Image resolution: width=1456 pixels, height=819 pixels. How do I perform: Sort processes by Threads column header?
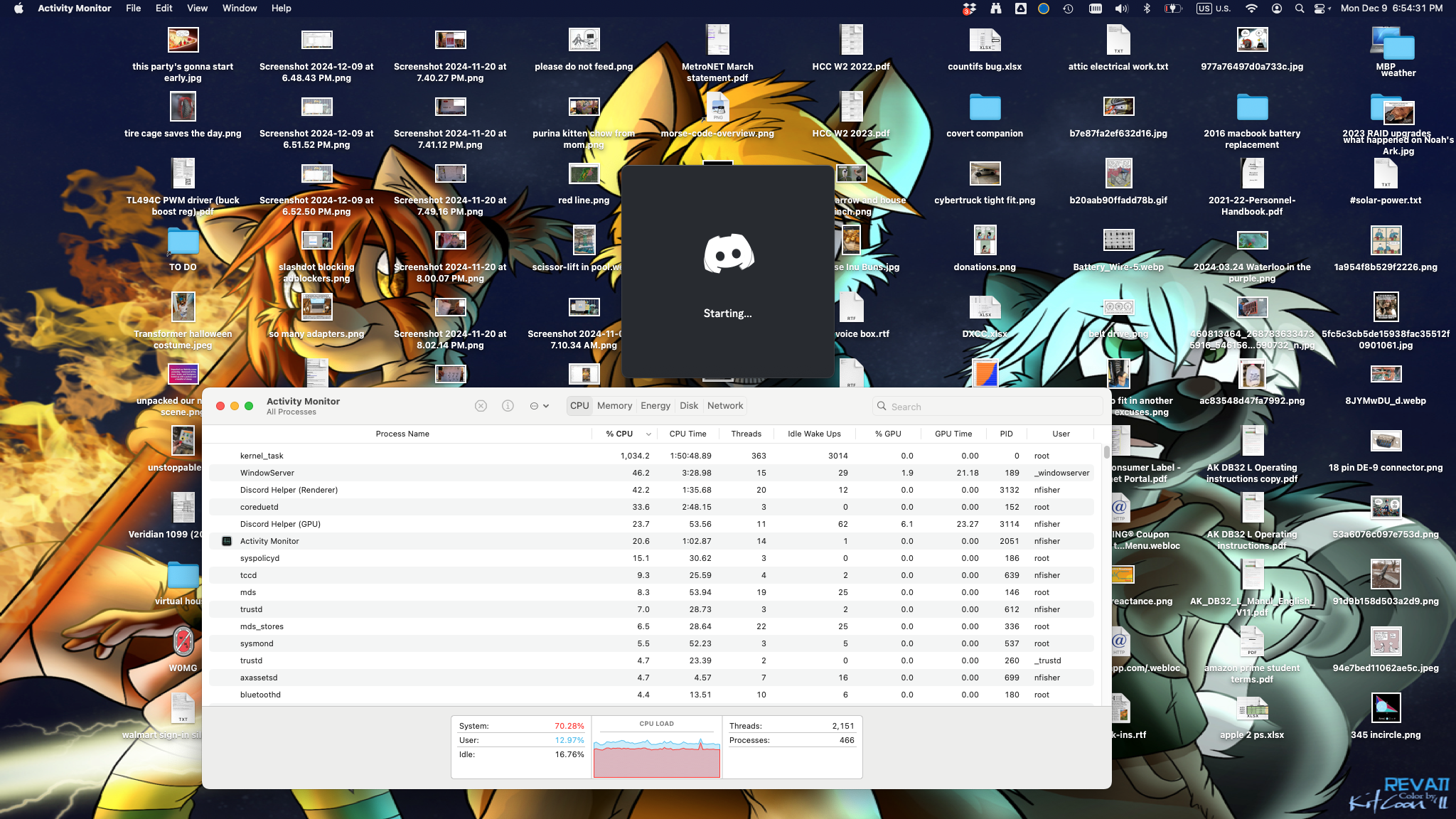746,434
